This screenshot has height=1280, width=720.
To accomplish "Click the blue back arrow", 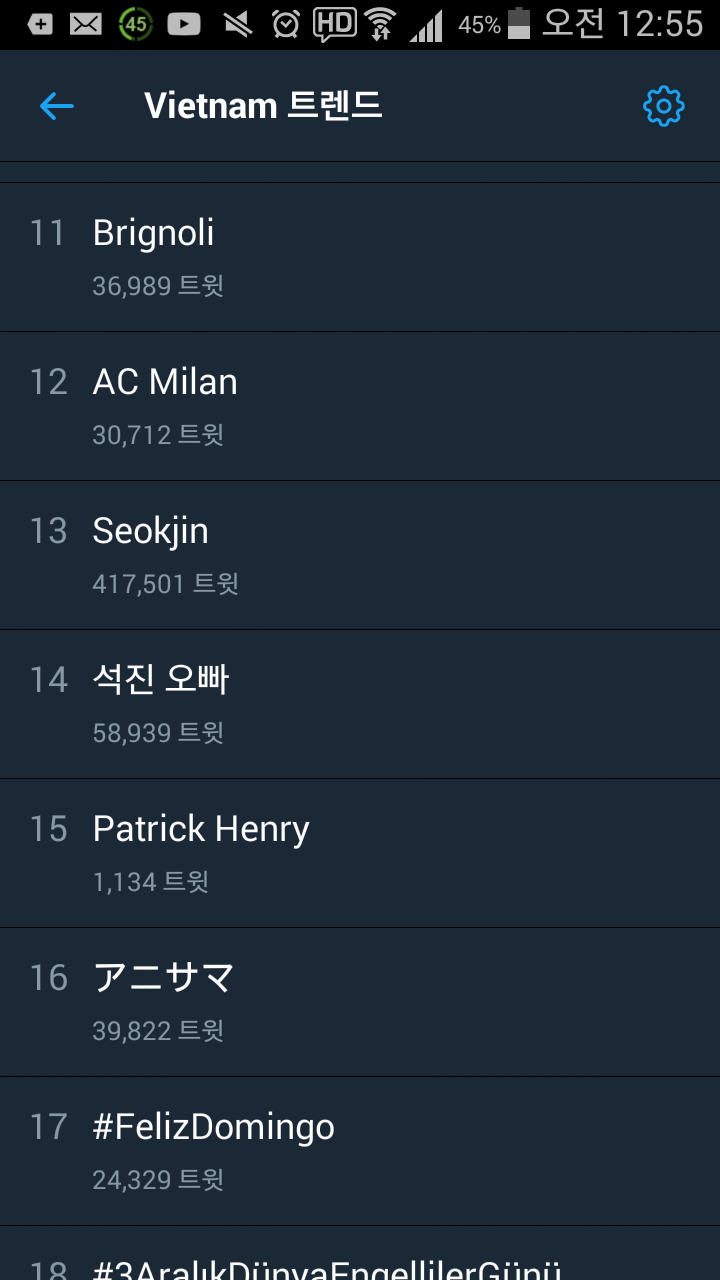I will (x=57, y=106).
